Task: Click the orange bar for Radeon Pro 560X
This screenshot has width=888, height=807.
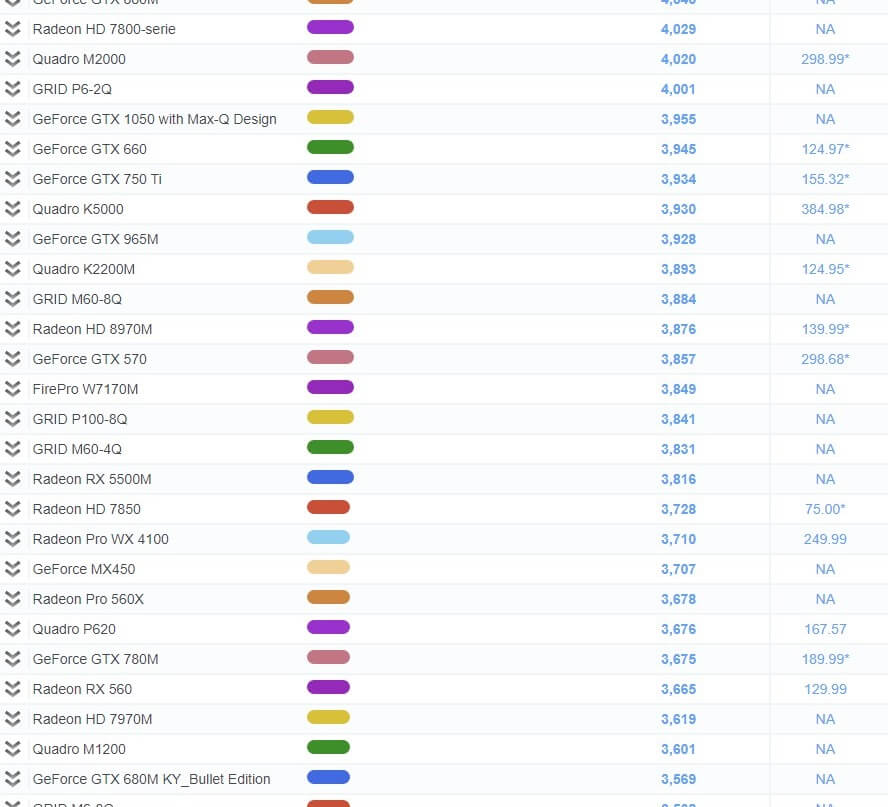Action: pos(328,597)
